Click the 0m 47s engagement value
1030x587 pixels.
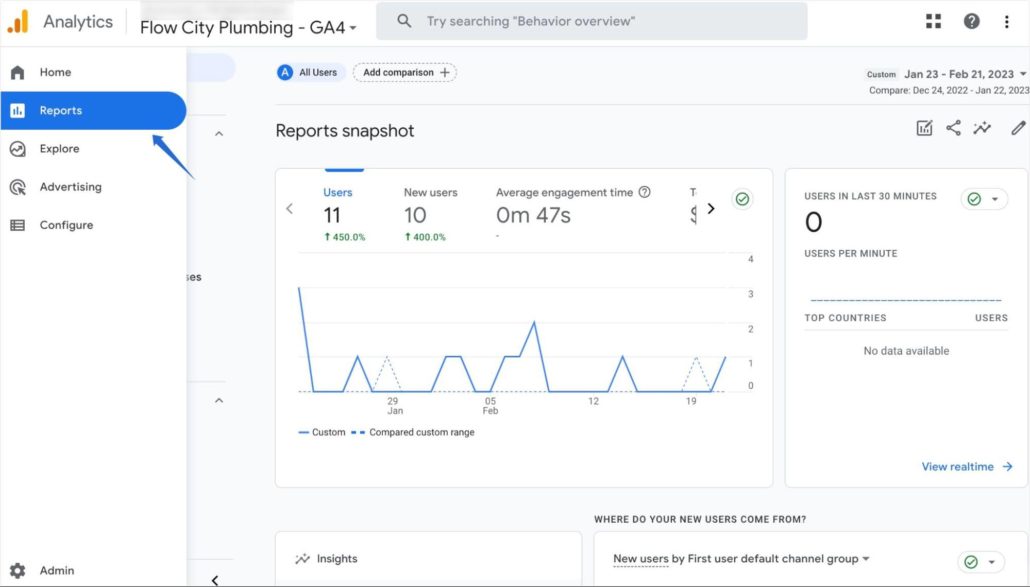click(x=533, y=215)
